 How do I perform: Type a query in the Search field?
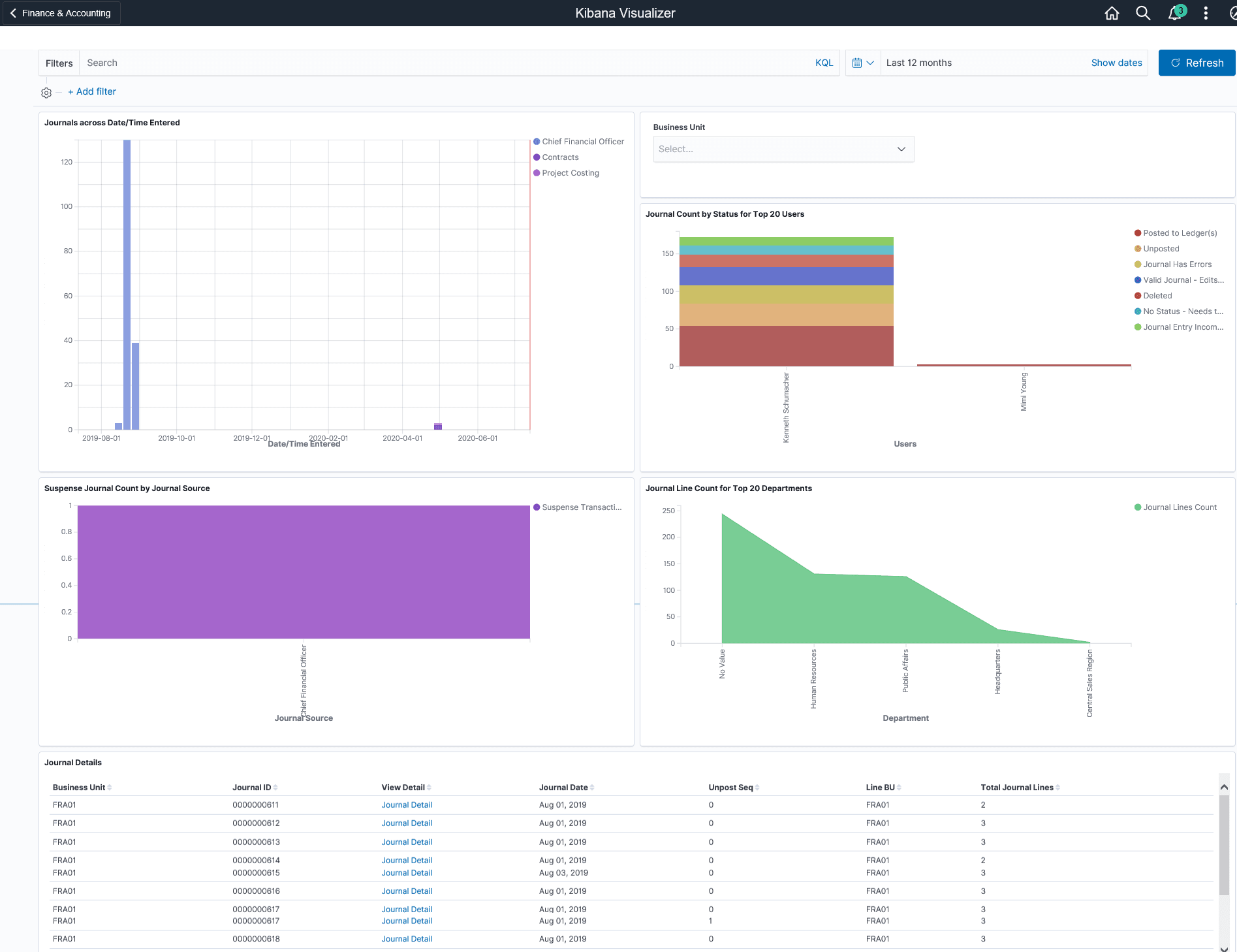[261, 63]
